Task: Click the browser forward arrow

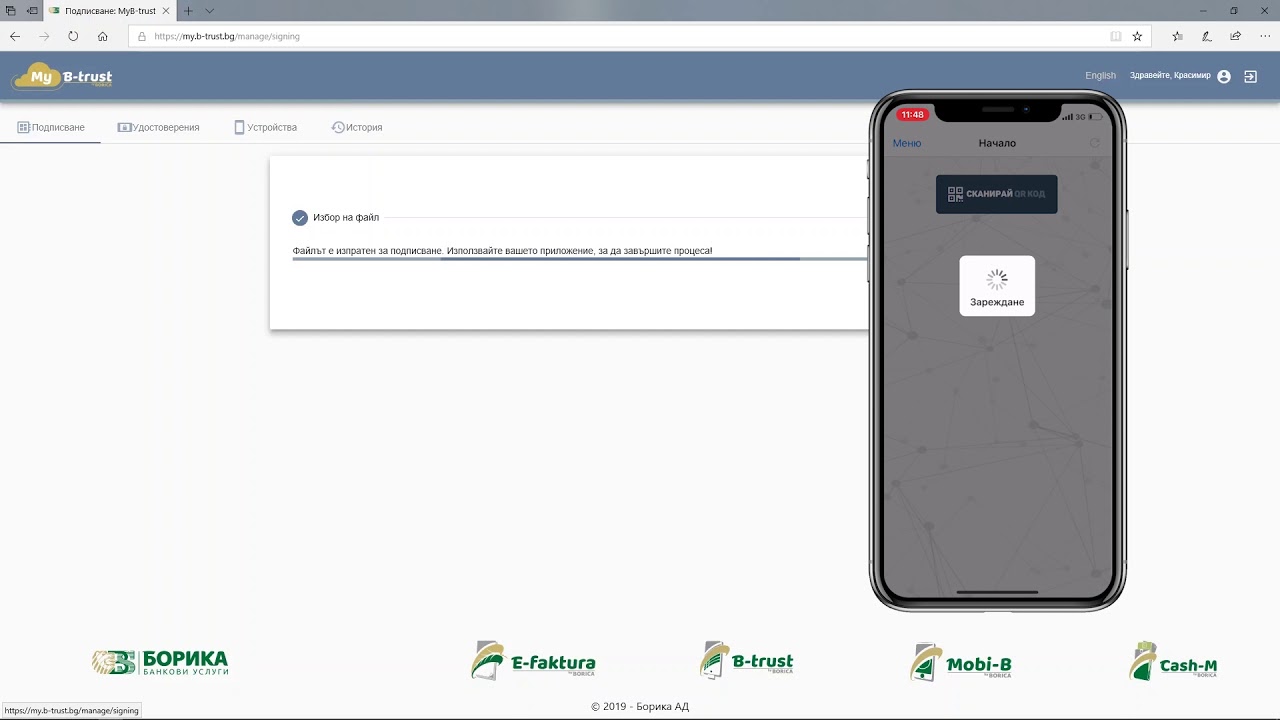Action: pos(44,36)
